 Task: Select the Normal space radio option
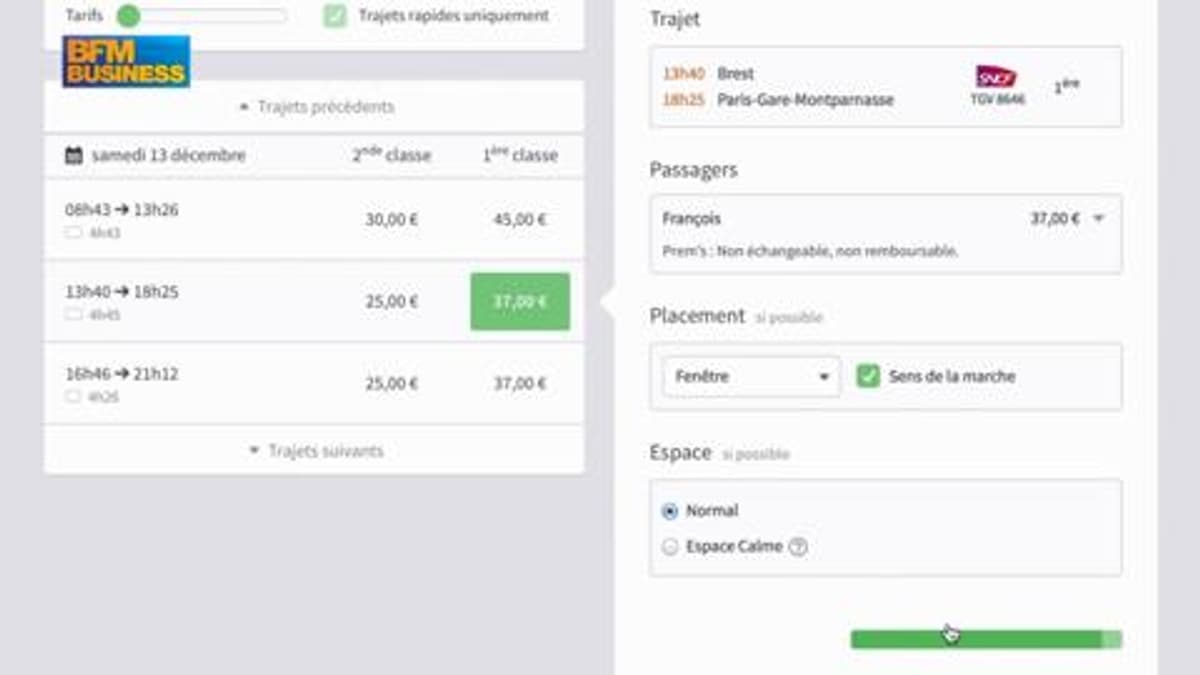(670, 511)
